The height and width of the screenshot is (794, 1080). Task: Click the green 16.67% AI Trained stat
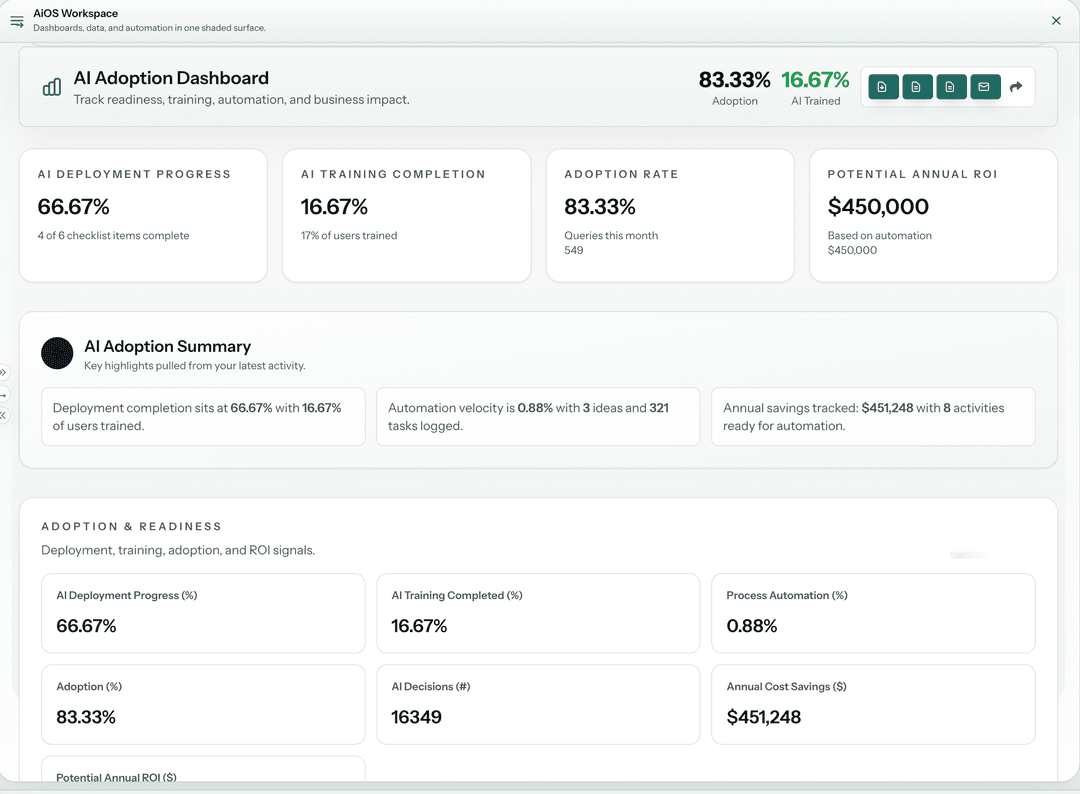[x=816, y=88]
